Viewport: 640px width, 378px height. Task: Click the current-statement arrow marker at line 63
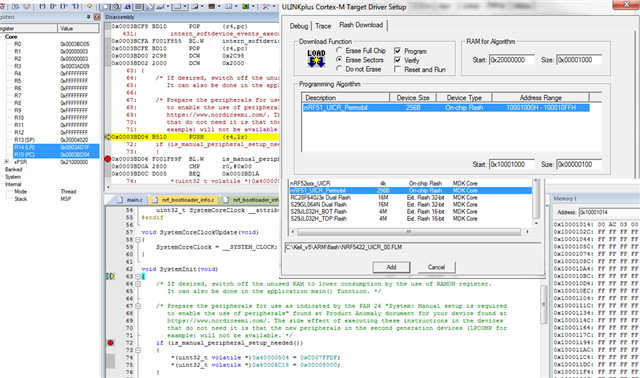pos(110,276)
